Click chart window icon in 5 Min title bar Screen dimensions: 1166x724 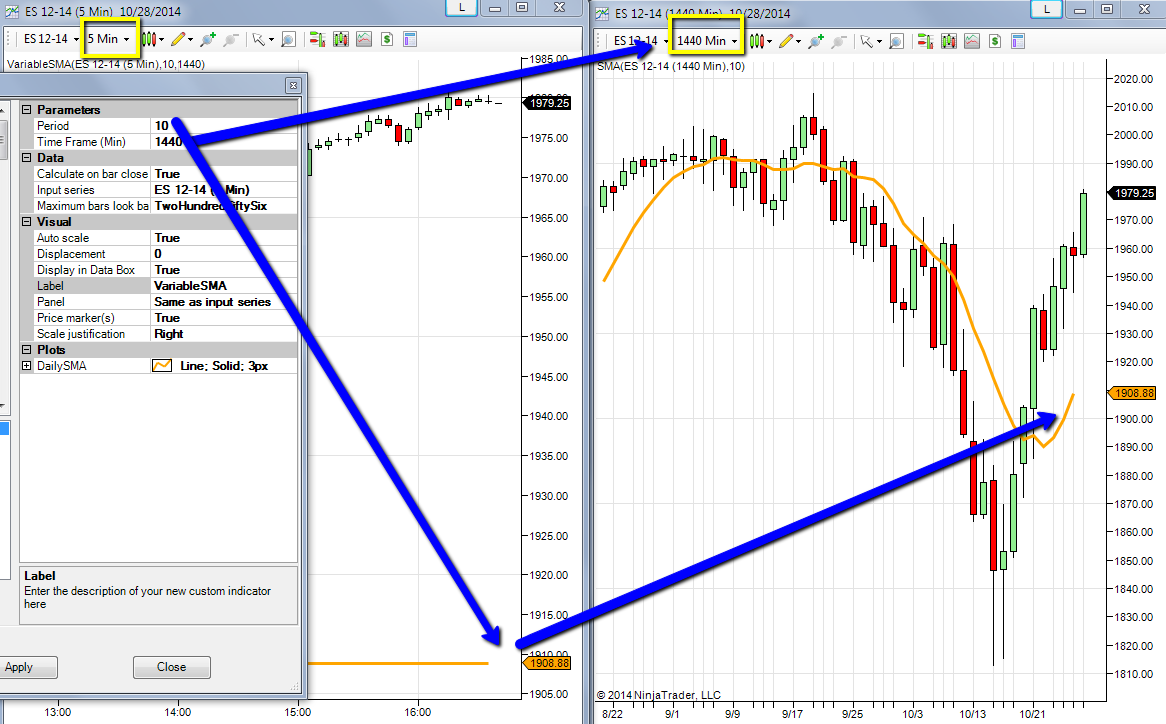coord(12,11)
